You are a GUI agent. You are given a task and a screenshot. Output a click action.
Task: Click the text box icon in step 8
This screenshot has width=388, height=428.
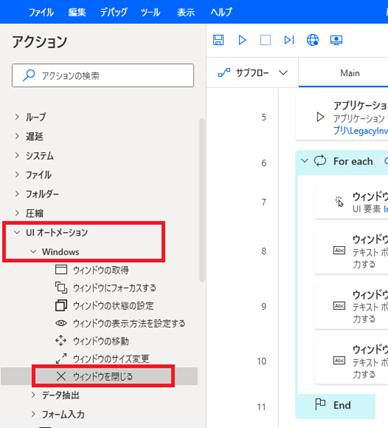click(x=339, y=250)
